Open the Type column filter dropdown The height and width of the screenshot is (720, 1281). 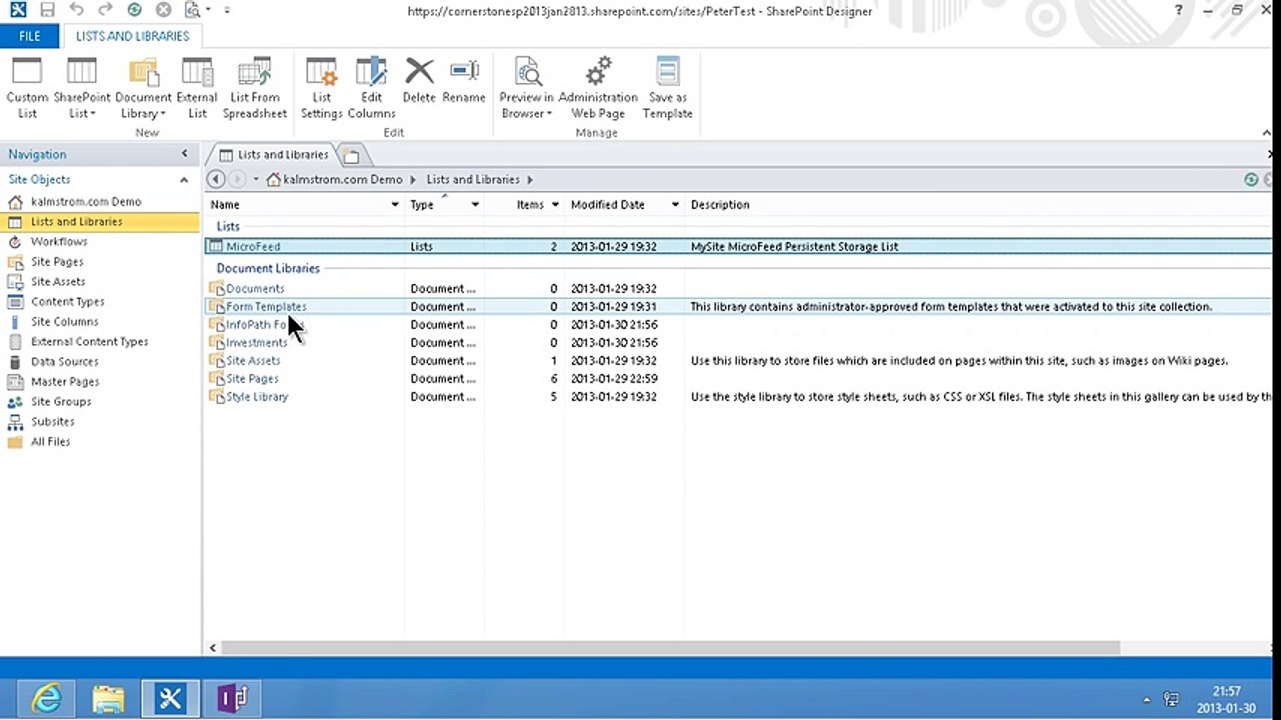point(475,205)
